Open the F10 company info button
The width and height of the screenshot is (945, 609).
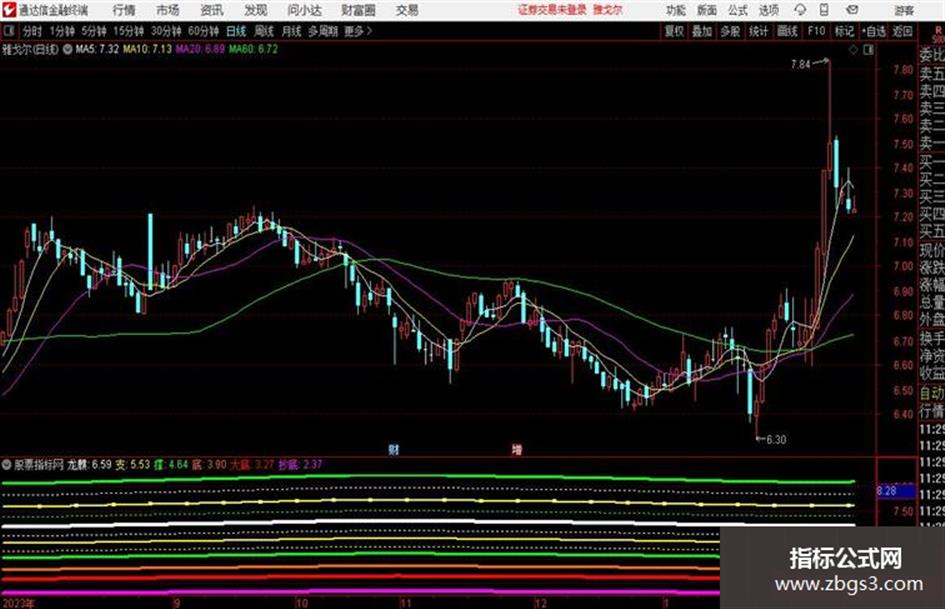pos(816,31)
